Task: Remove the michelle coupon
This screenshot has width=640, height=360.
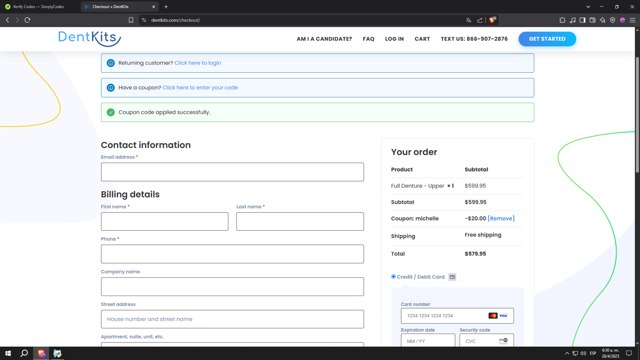Action: 501,218
